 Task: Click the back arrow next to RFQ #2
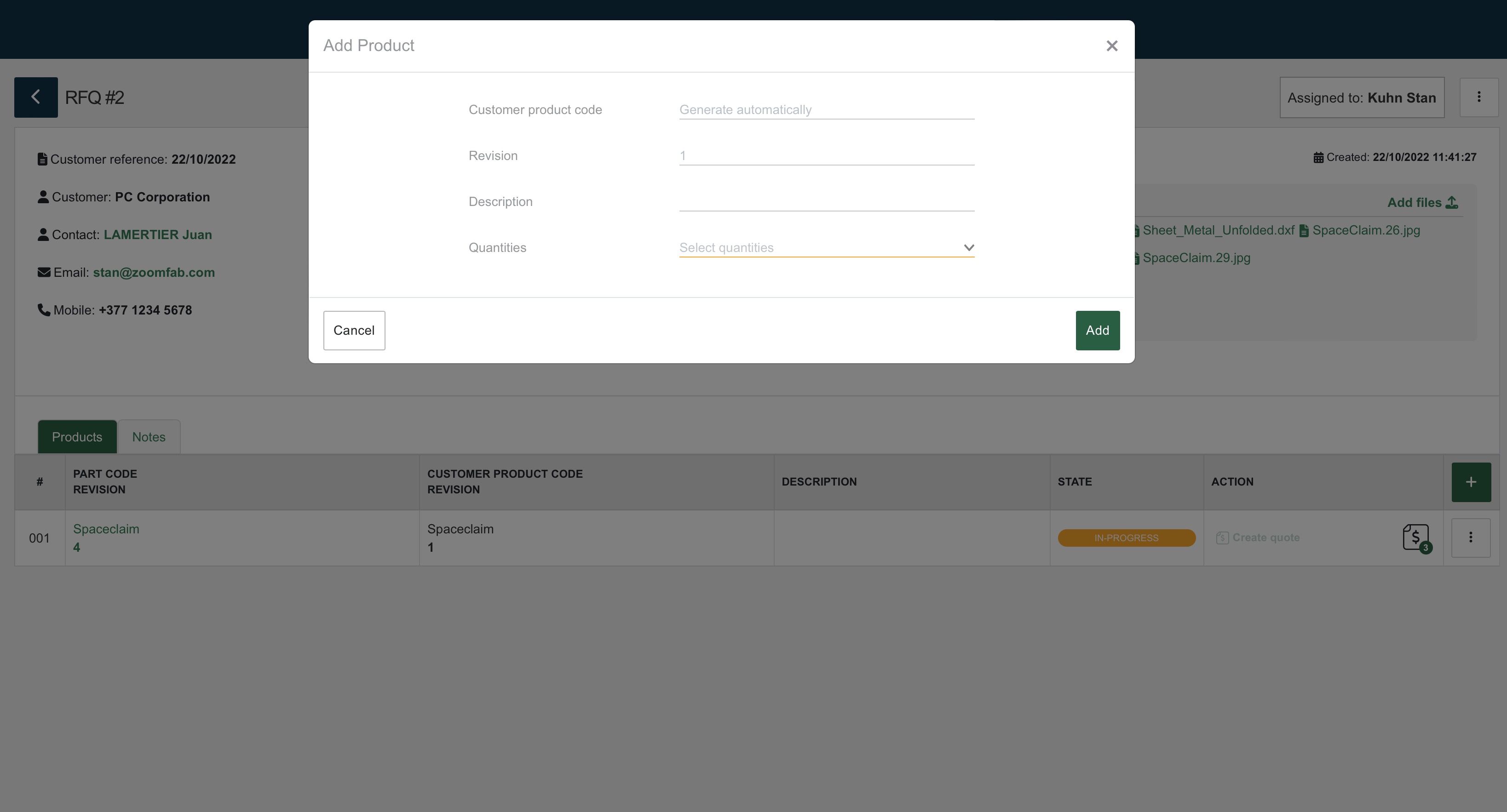point(36,97)
